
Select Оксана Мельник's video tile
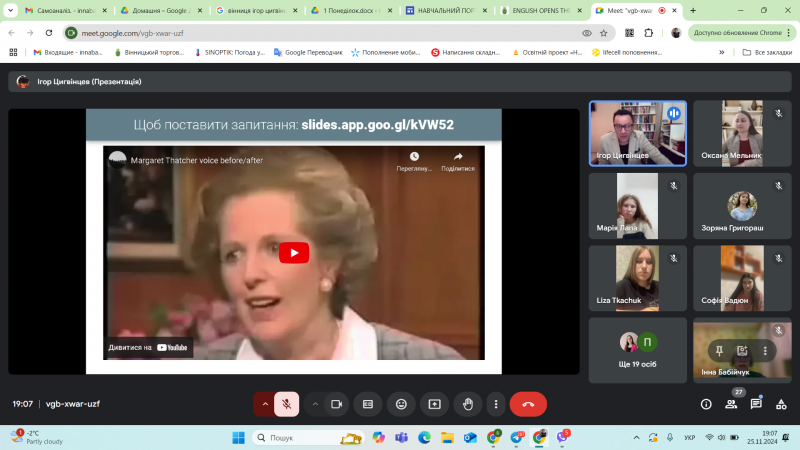tap(742, 134)
